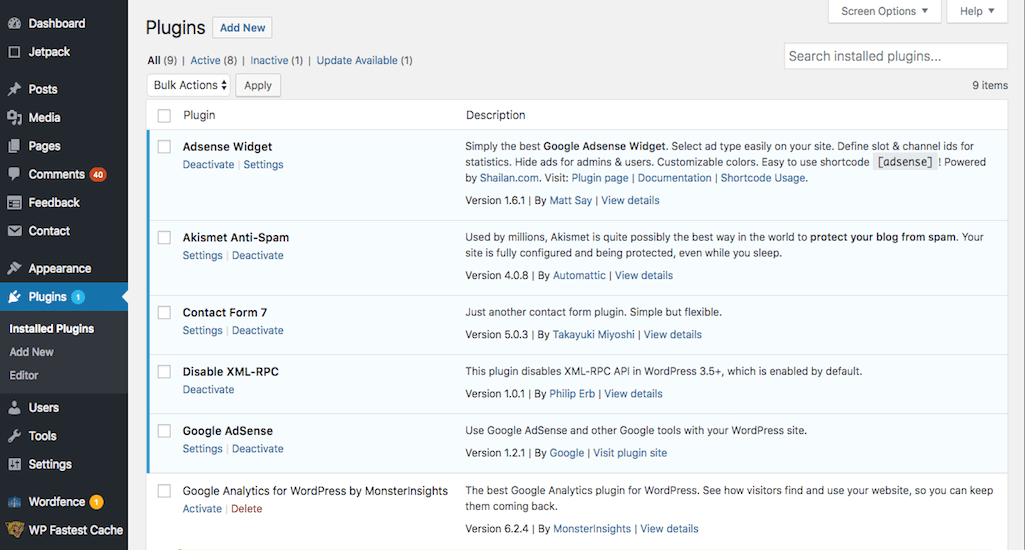Open author Matt Say link
This screenshot has height=550, width=1025.
tap(570, 201)
